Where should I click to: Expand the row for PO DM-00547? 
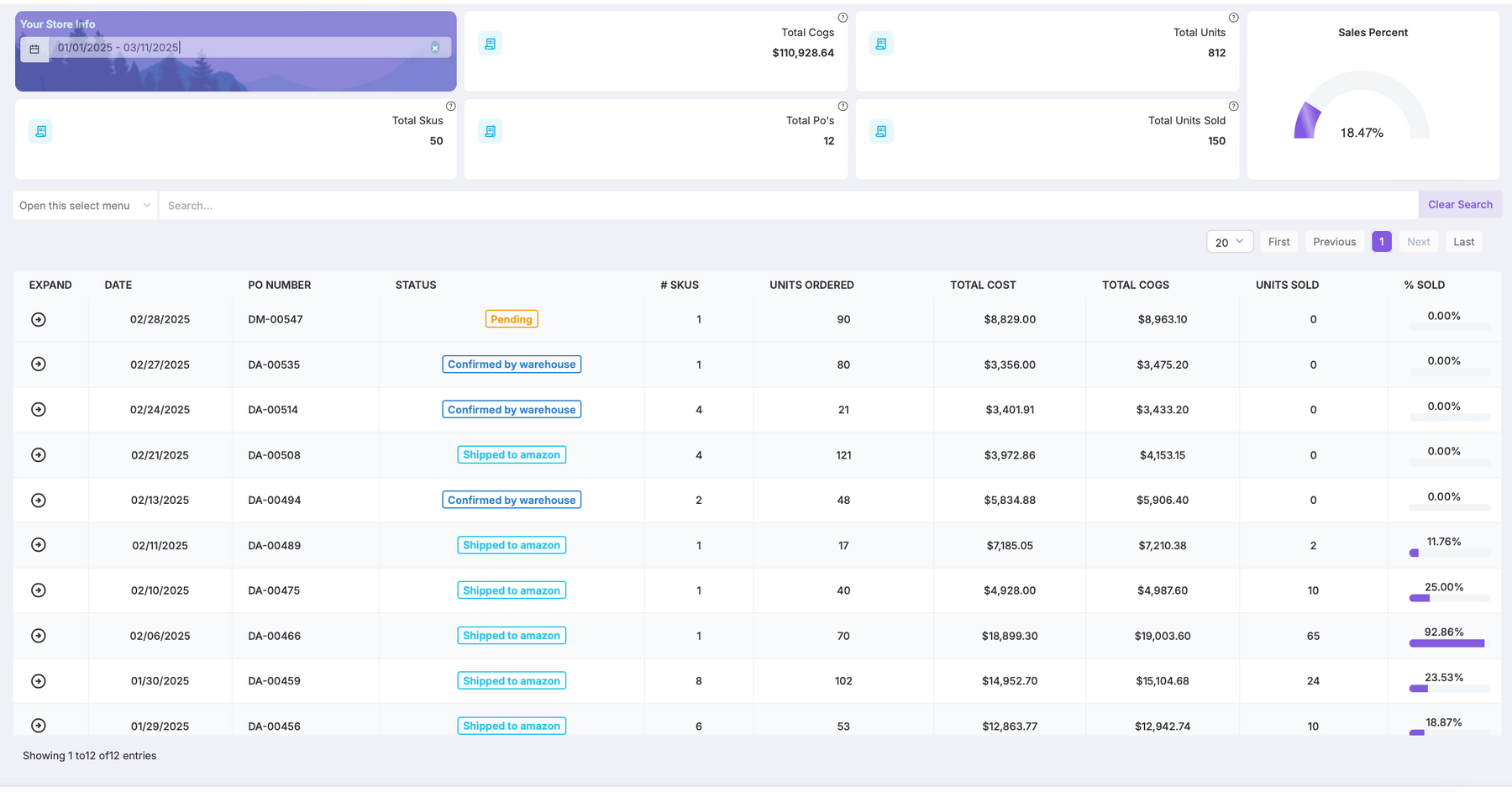point(39,319)
